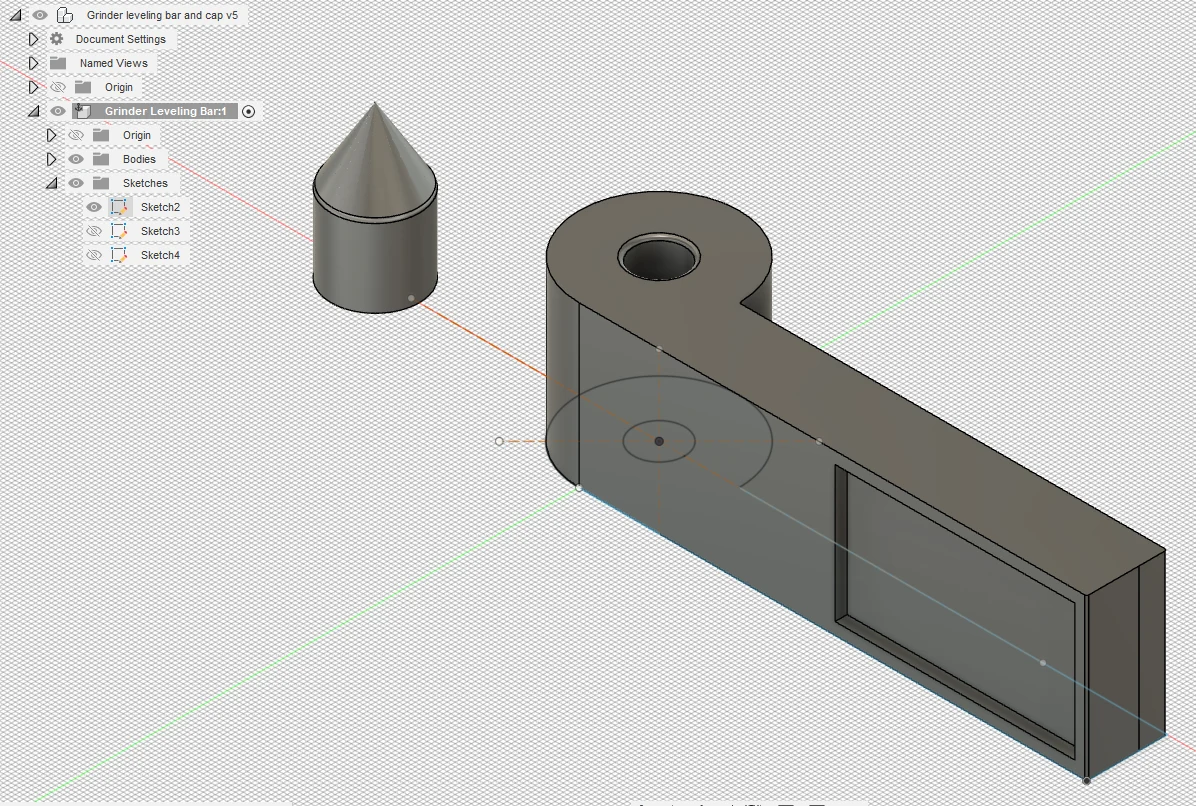This screenshot has width=1196, height=806.
Task: Click the Sketch3 sketch icon
Action: tap(119, 231)
